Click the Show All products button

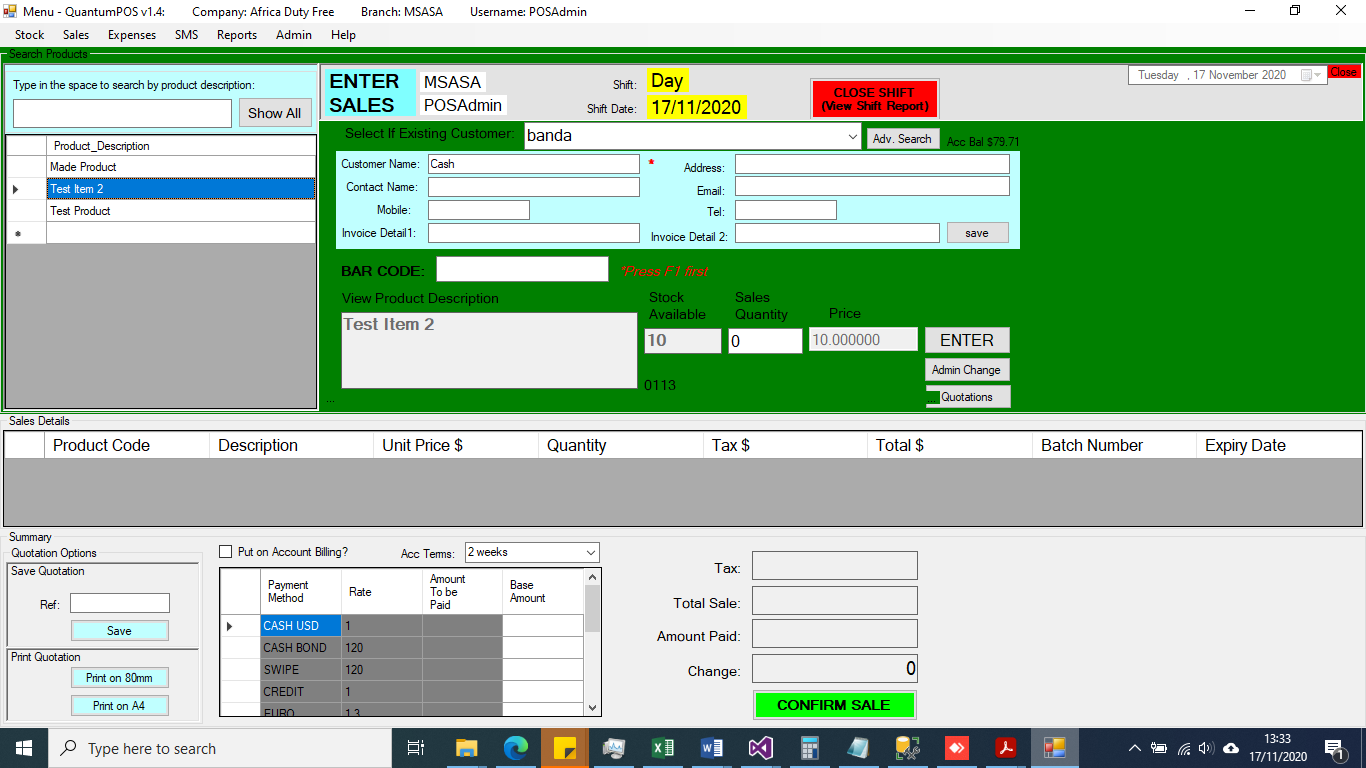tap(275, 113)
